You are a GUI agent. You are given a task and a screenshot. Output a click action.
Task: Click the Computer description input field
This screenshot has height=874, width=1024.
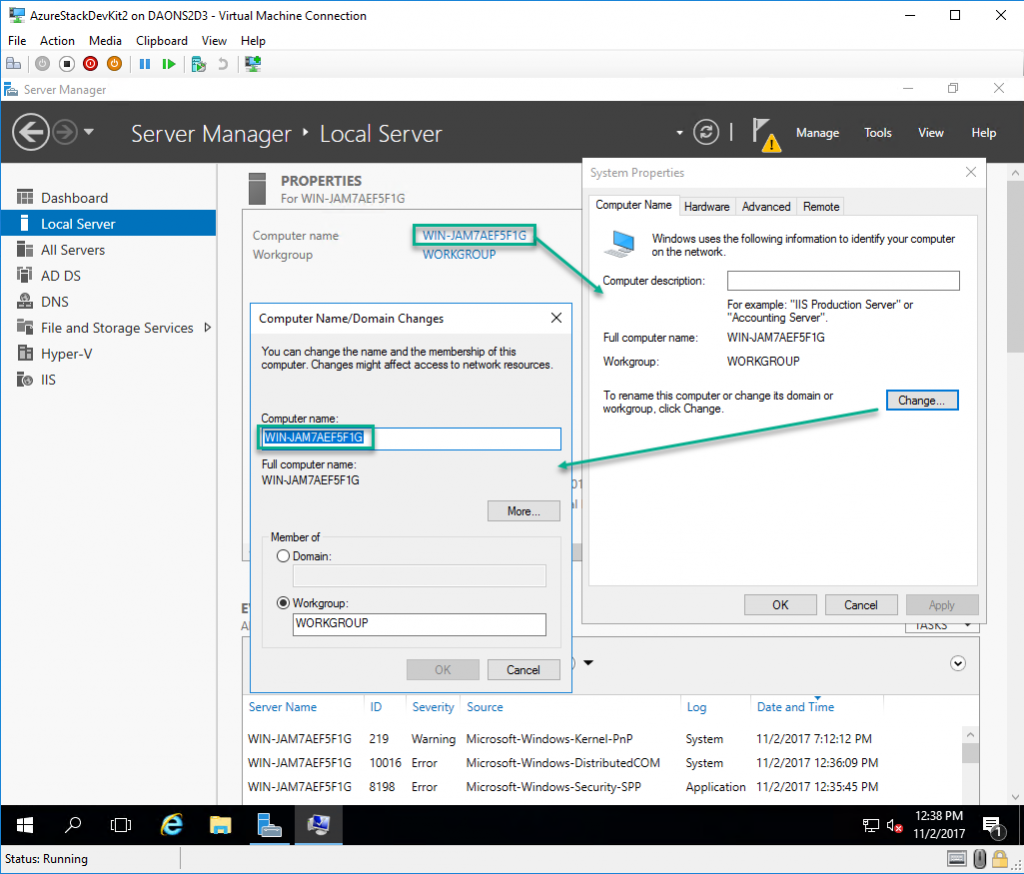coord(842,281)
